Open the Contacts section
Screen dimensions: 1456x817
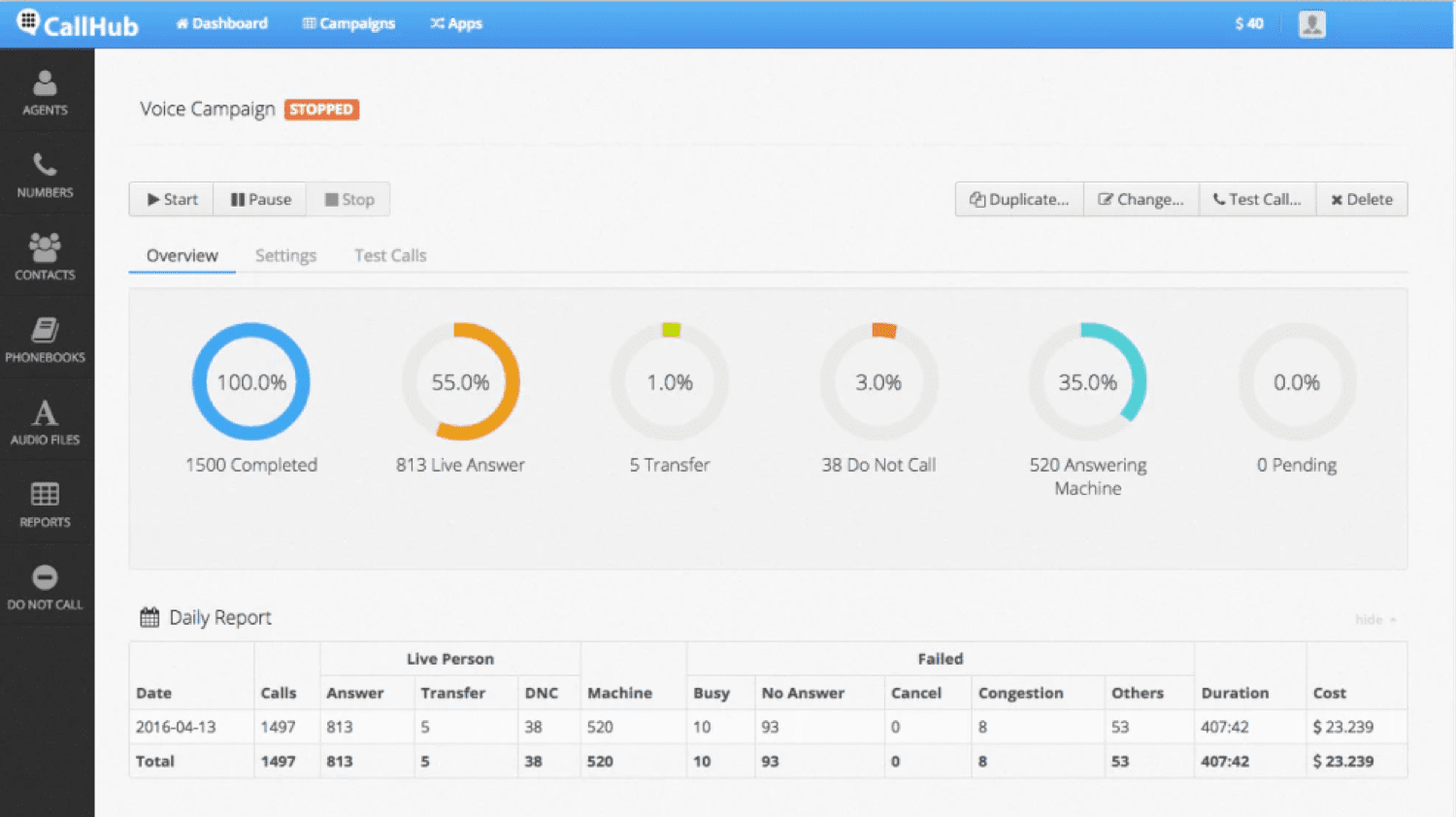[45, 257]
